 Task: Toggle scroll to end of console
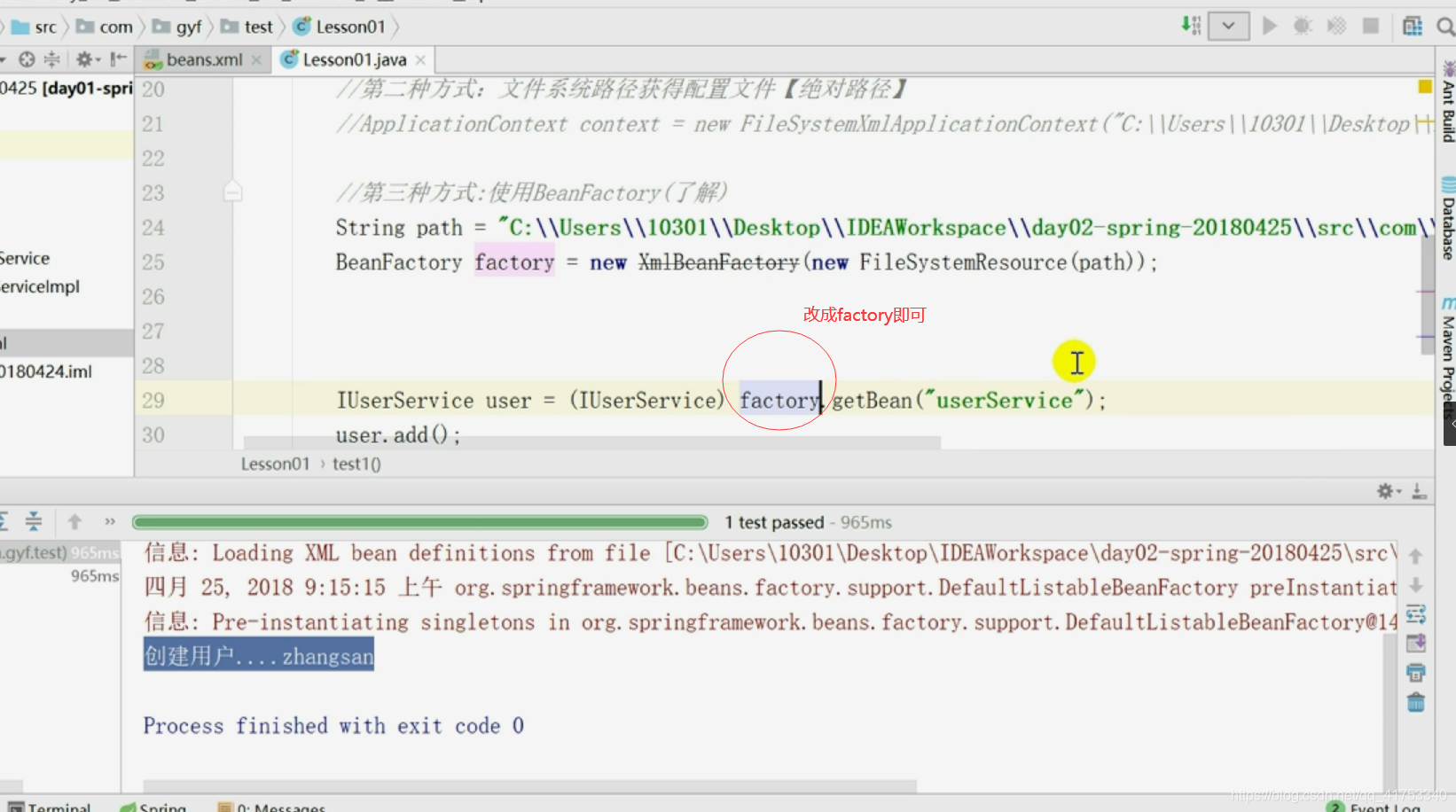click(1415, 643)
